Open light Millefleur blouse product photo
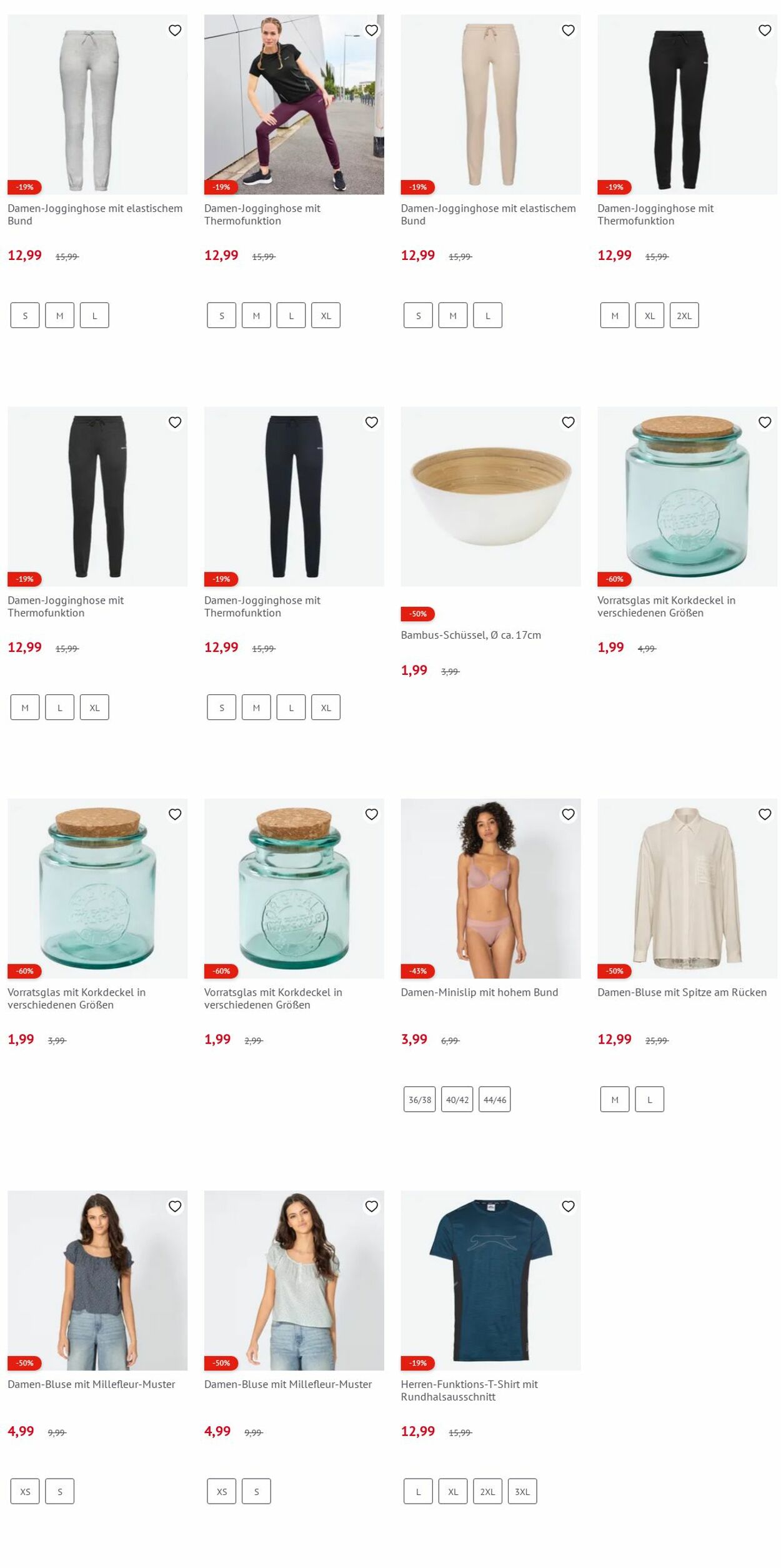The width and height of the screenshot is (781, 1568). pyautogui.click(x=294, y=1281)
